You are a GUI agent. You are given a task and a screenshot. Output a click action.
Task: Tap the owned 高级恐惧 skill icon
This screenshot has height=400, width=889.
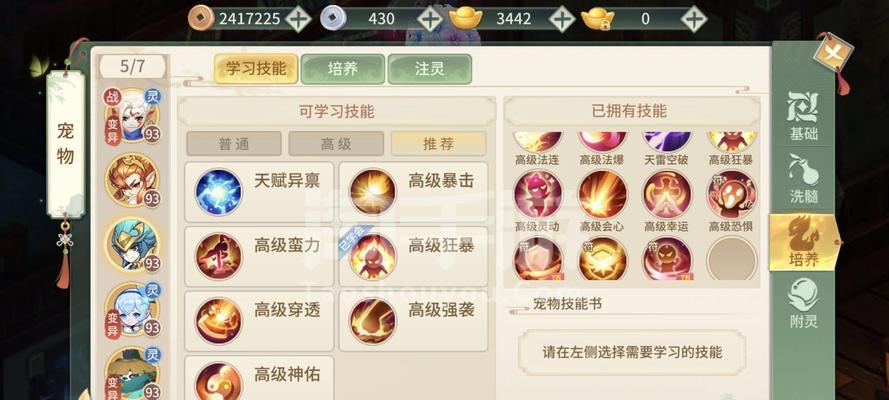pos(732,195)
